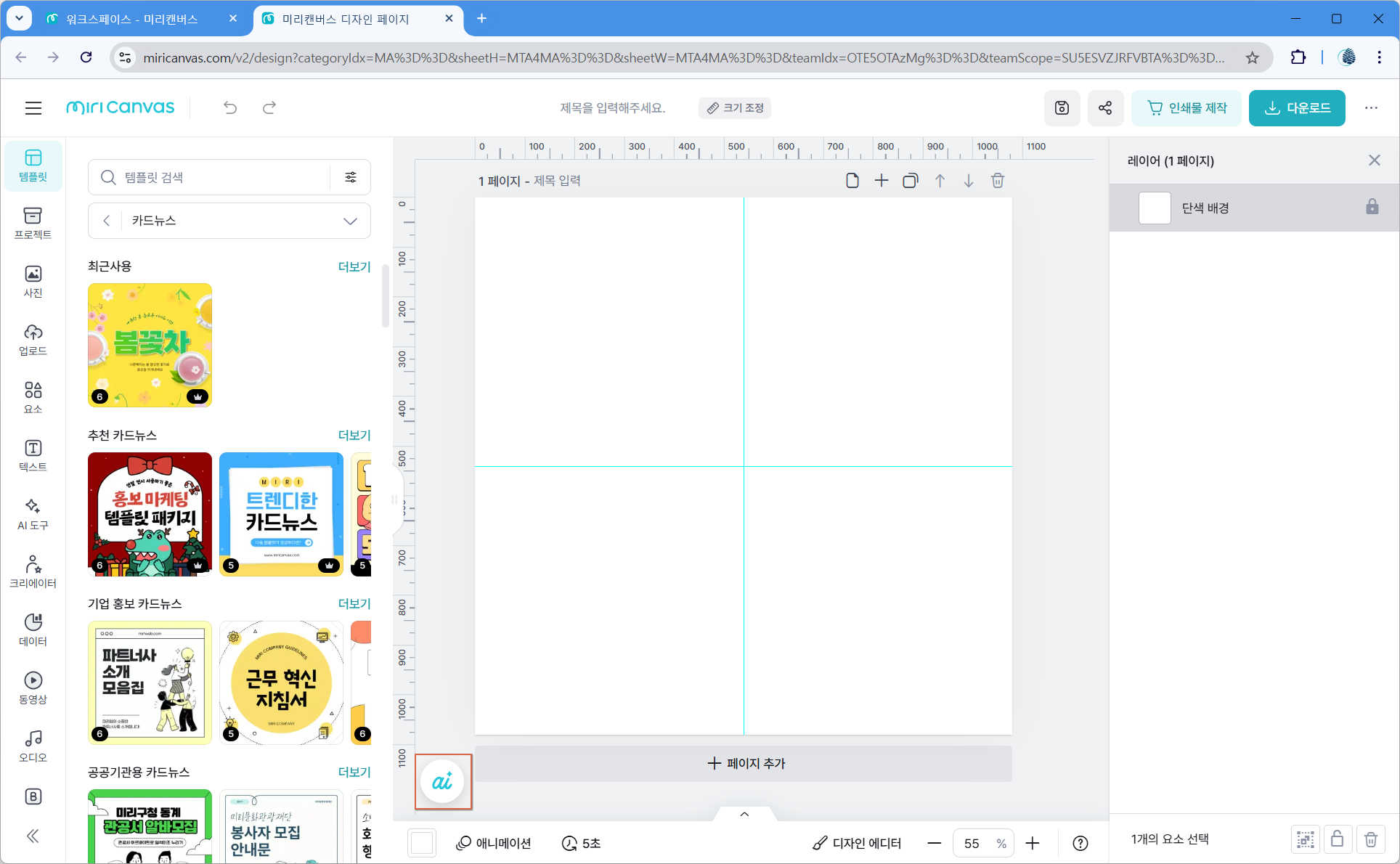Click 페이지 추가 to add a page

click(x=744, y=763)
